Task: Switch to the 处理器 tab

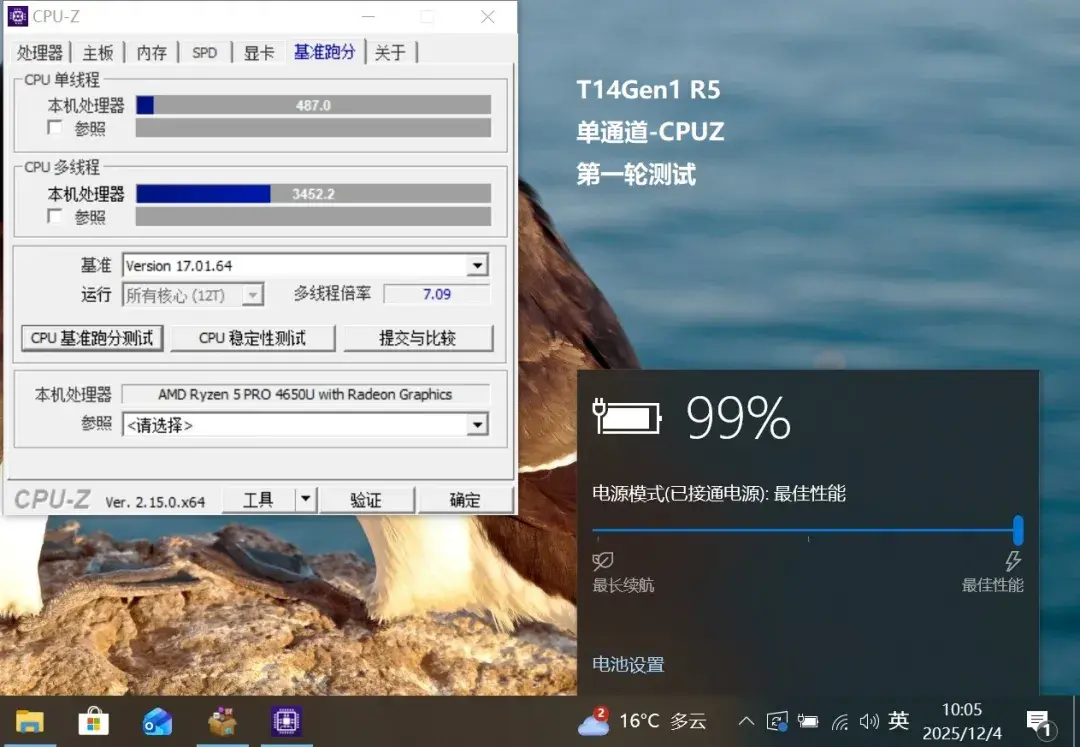Action: 39,52
